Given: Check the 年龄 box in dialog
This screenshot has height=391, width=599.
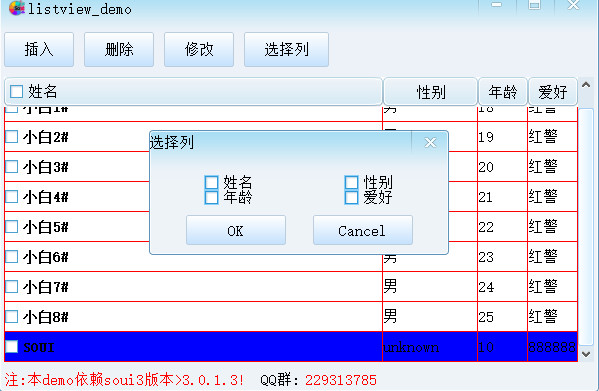Looking at the screenshot, I should coord(211,197).
